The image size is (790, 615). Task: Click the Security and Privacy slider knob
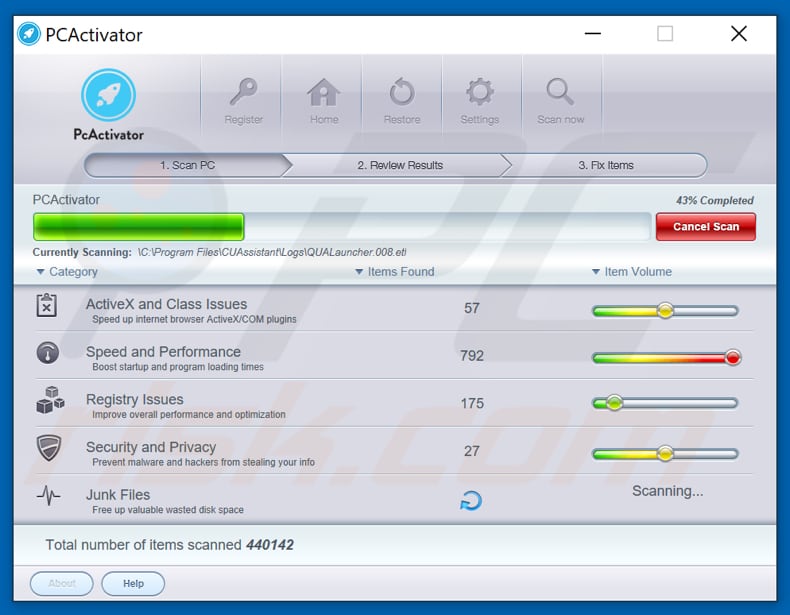(665, 453)
